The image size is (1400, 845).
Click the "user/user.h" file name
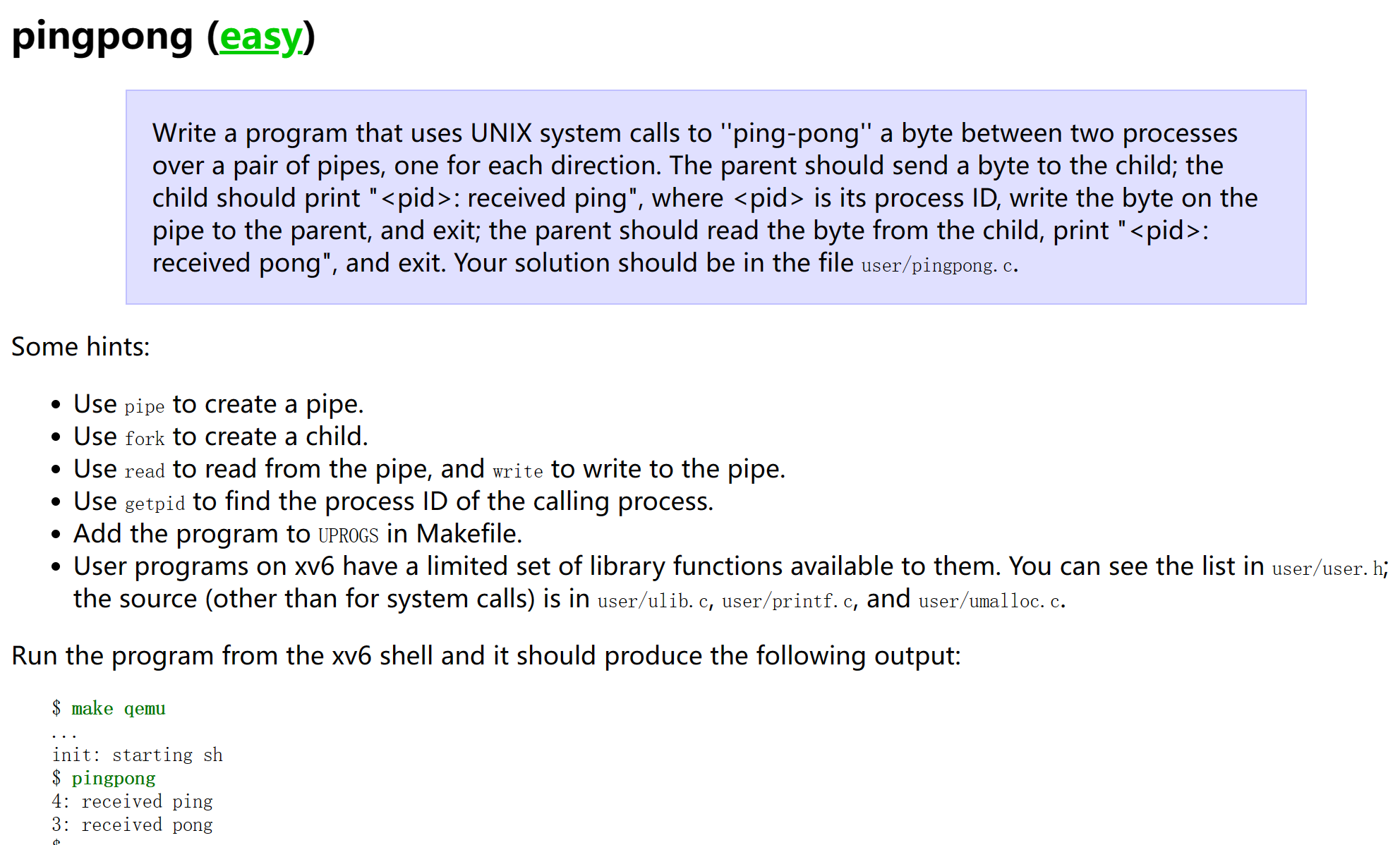click(1327, 569)
